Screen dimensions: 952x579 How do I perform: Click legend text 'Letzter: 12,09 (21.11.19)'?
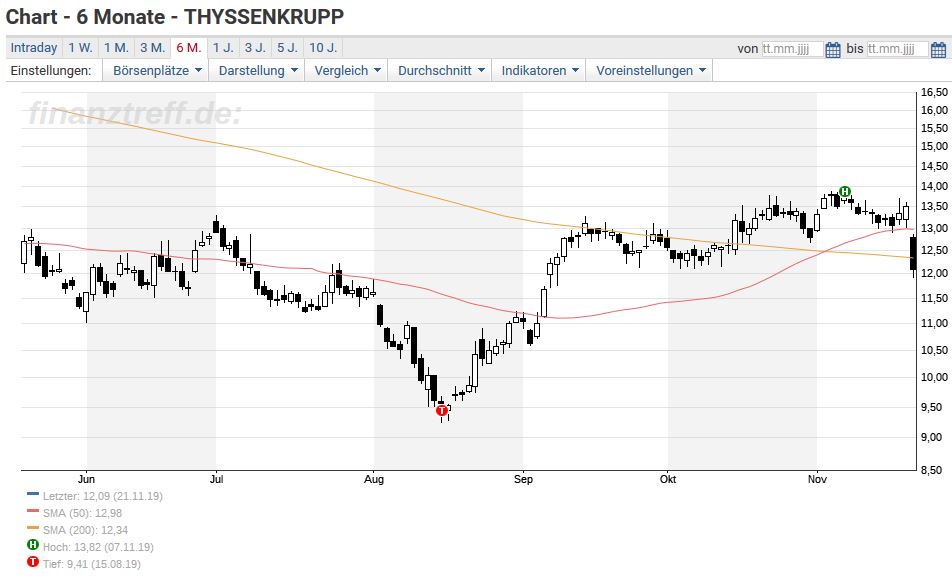coord(103,496)
